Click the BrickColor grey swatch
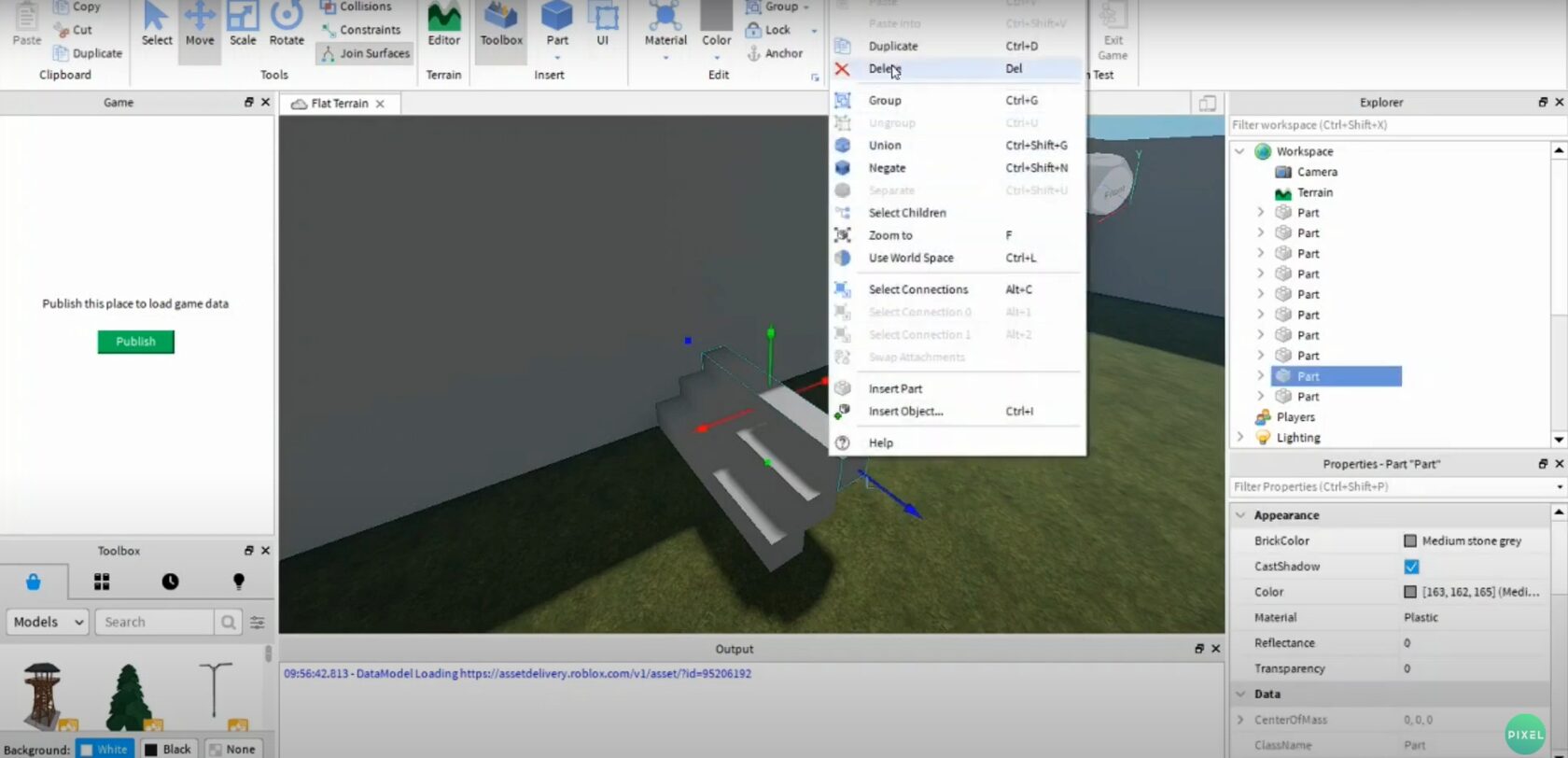The height and width of the screenshot is (758, 1568). click(1410, 541)
